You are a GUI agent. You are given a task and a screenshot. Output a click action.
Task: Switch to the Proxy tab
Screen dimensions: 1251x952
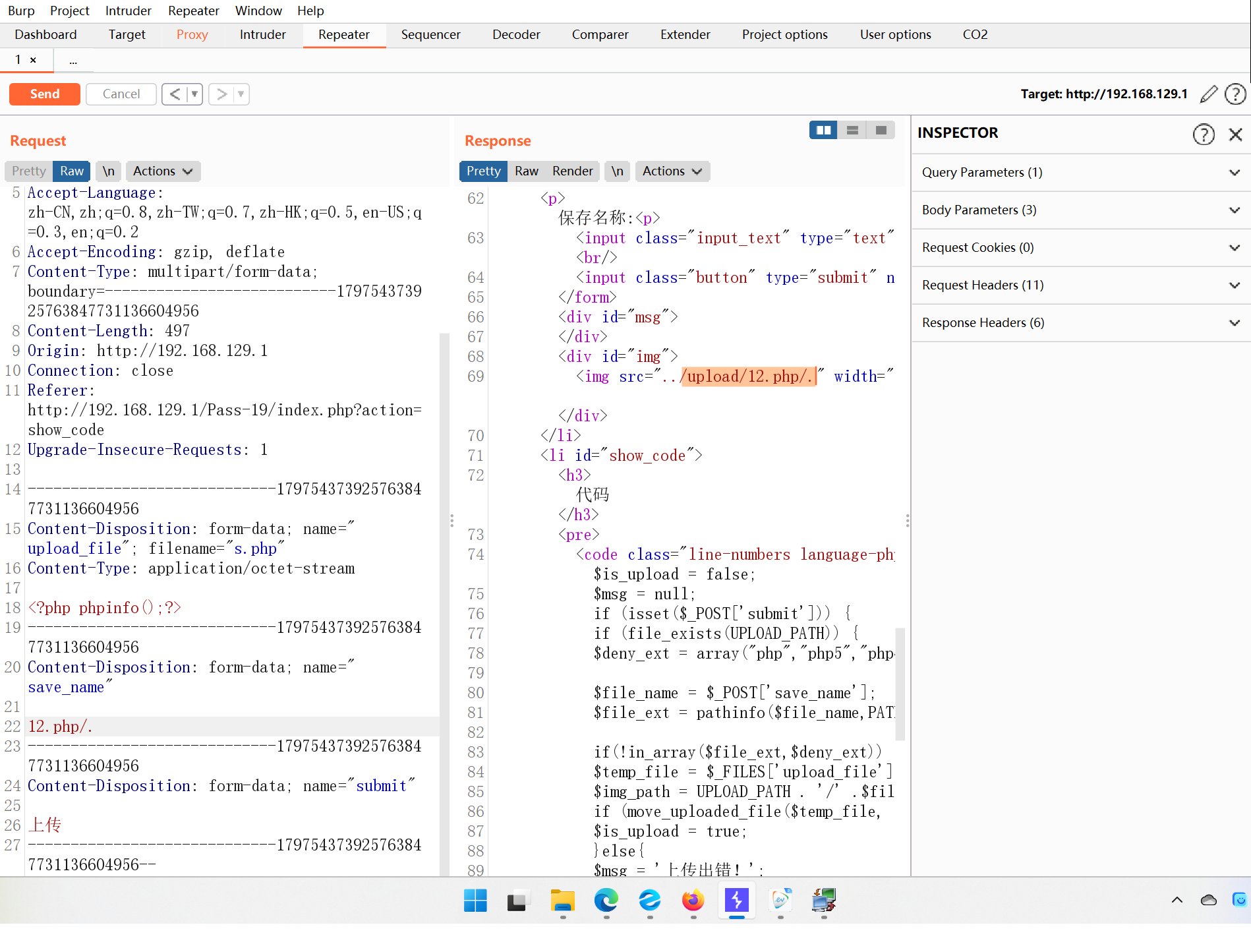pyautogui.click(x=192, y=35)
